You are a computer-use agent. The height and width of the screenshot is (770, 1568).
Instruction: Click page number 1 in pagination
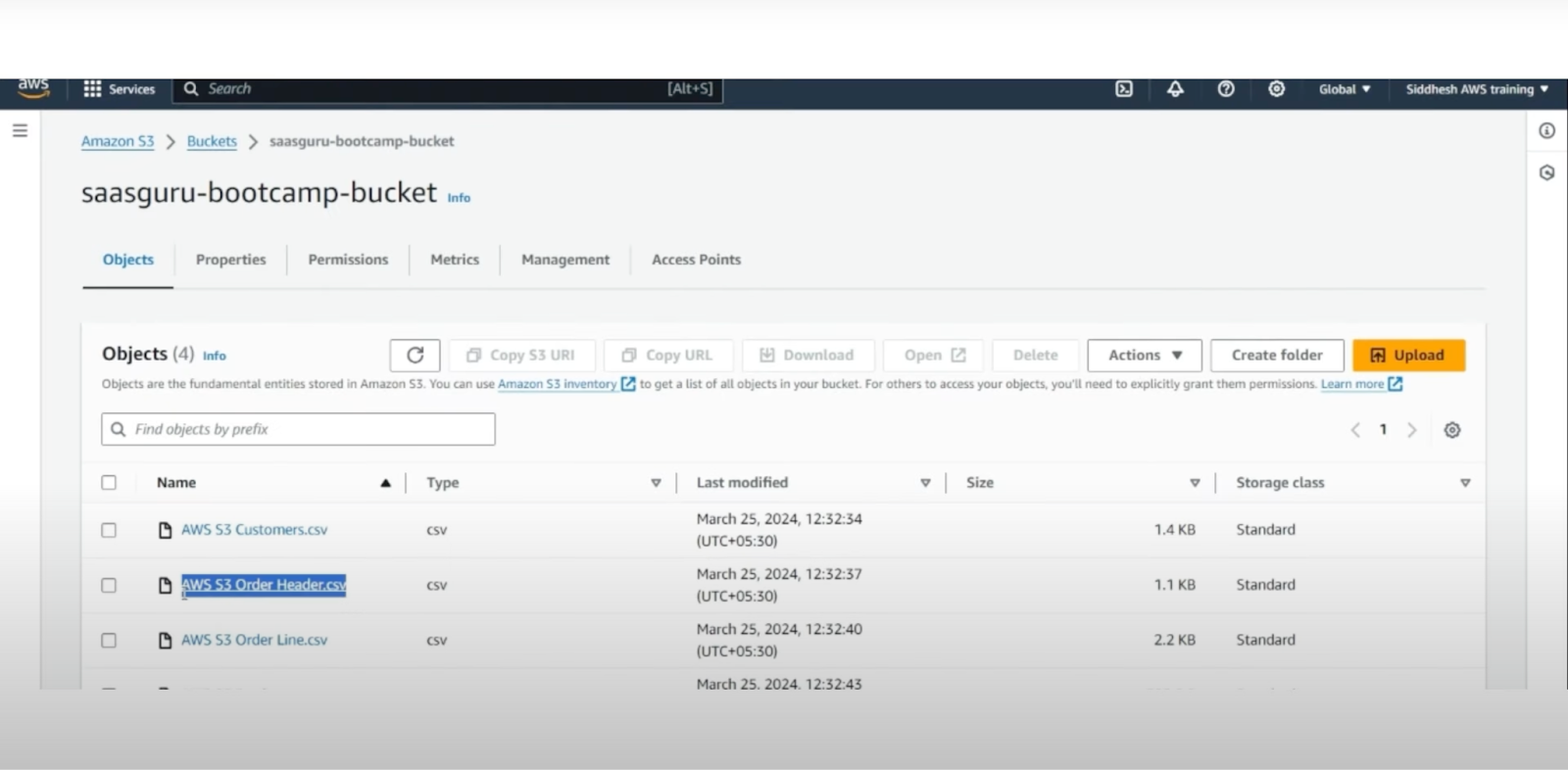point(1383,429)
